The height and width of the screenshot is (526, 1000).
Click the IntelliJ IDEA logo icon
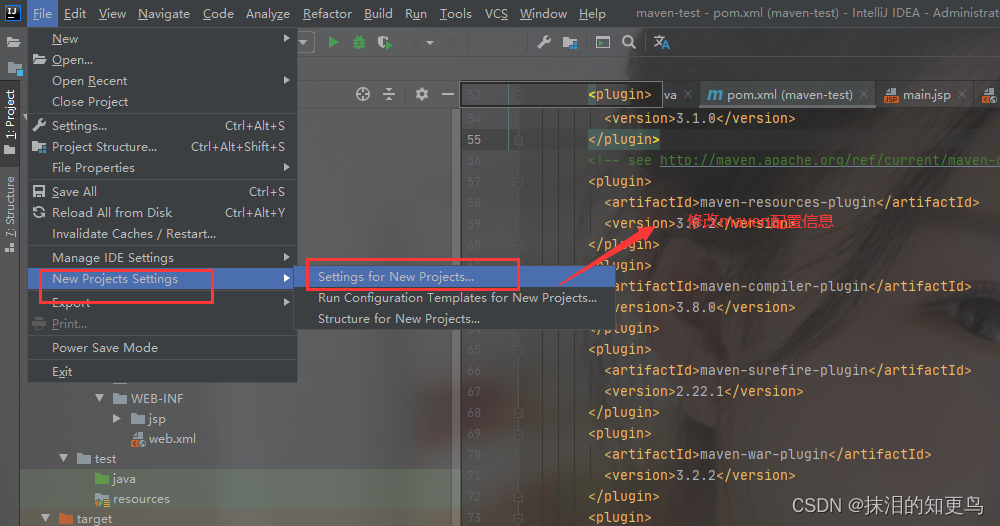13,13
